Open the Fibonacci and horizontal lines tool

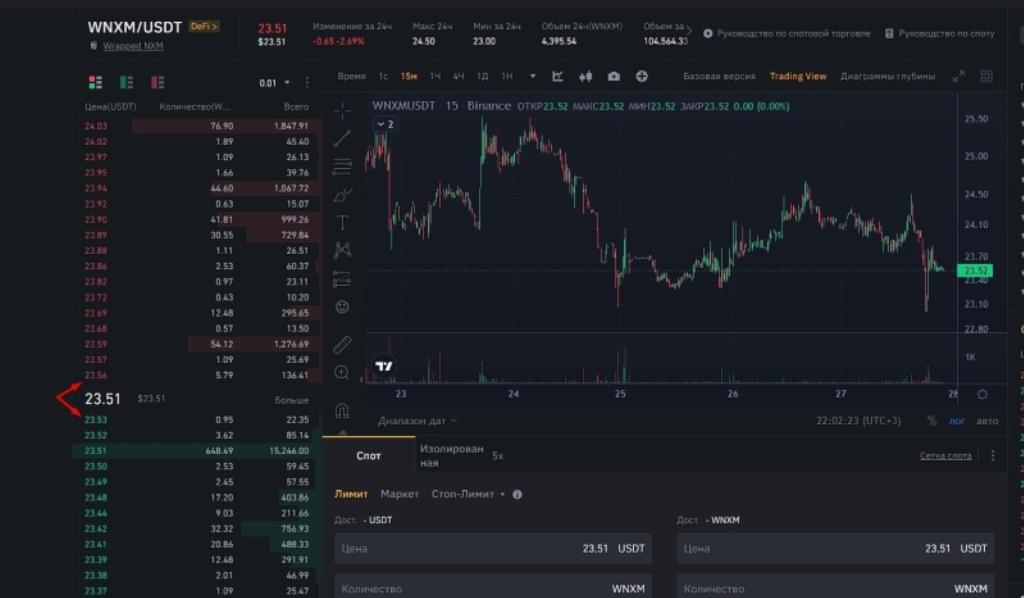point(342,166)
